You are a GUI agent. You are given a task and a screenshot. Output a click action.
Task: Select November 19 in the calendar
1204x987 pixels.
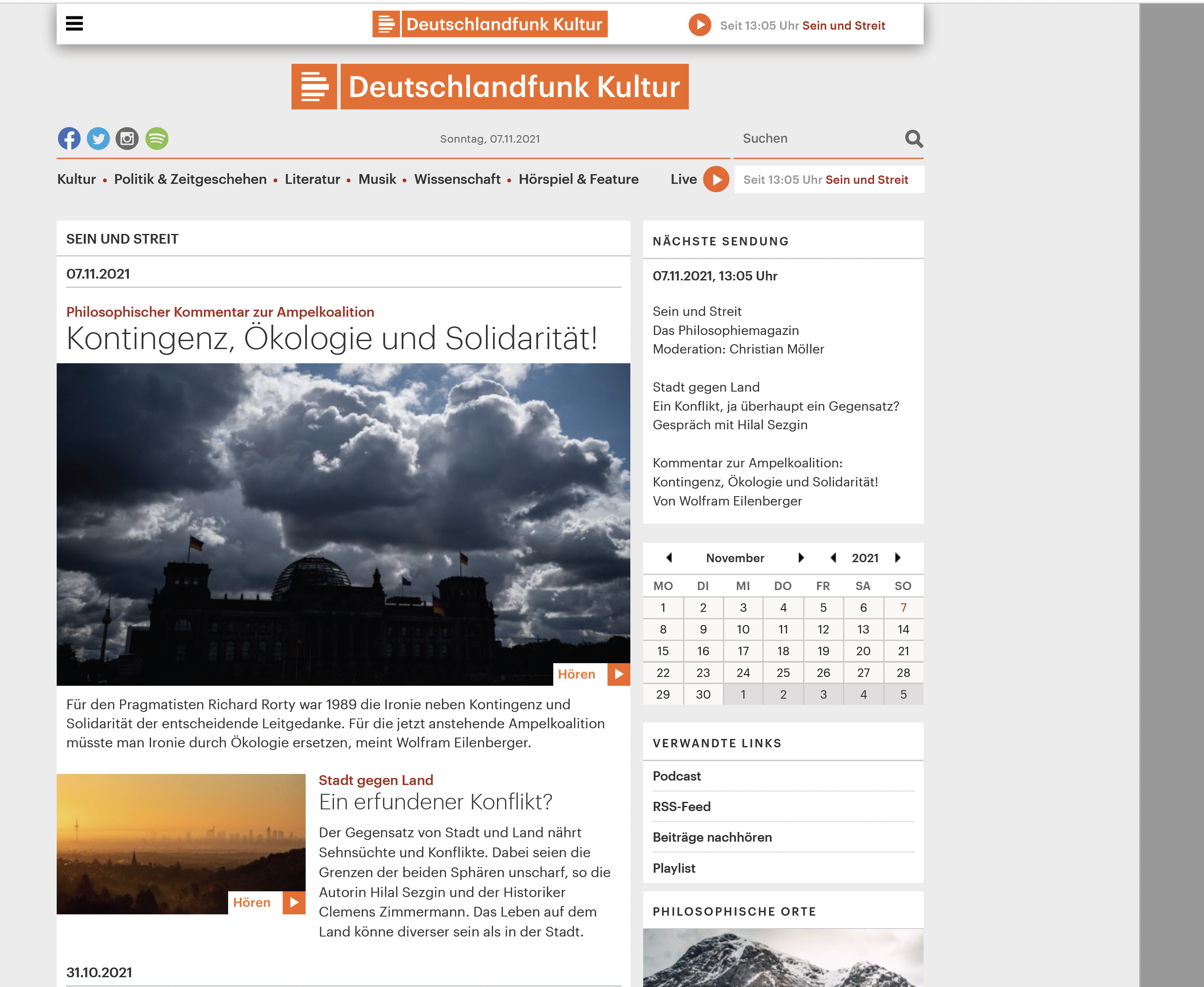[x=823, y=651]
